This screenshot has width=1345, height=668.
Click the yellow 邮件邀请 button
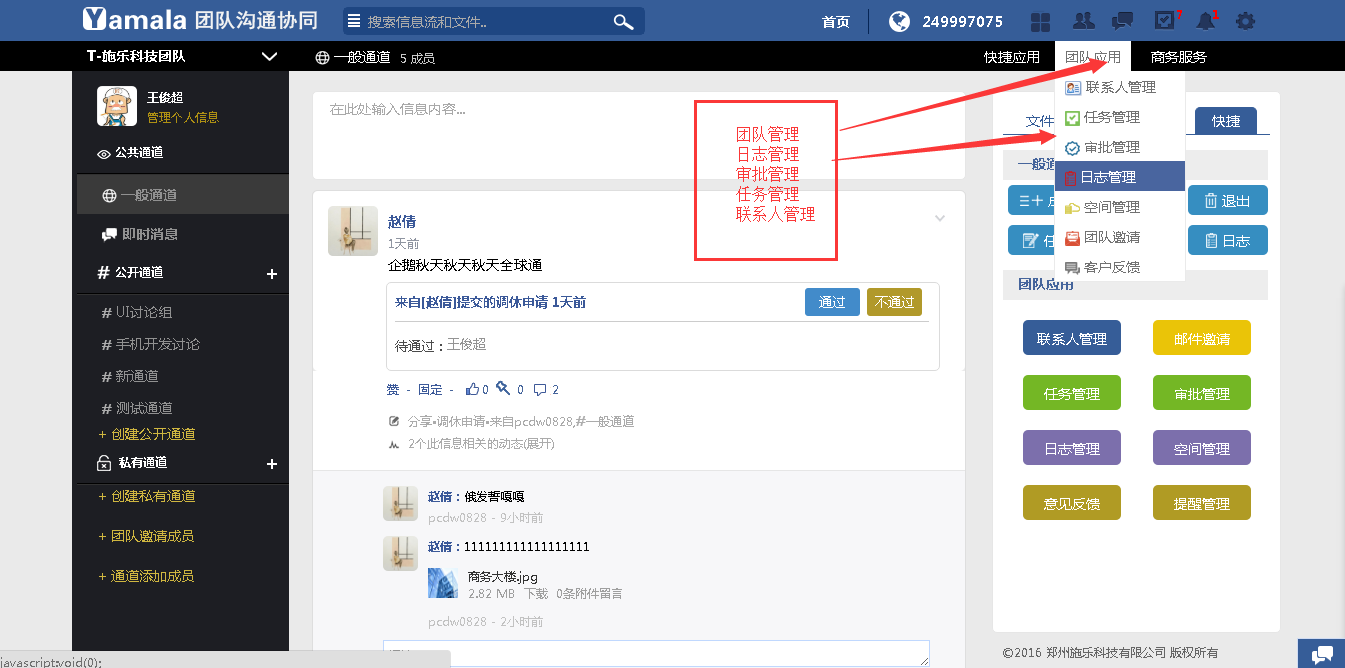(x=1201, y=338)
